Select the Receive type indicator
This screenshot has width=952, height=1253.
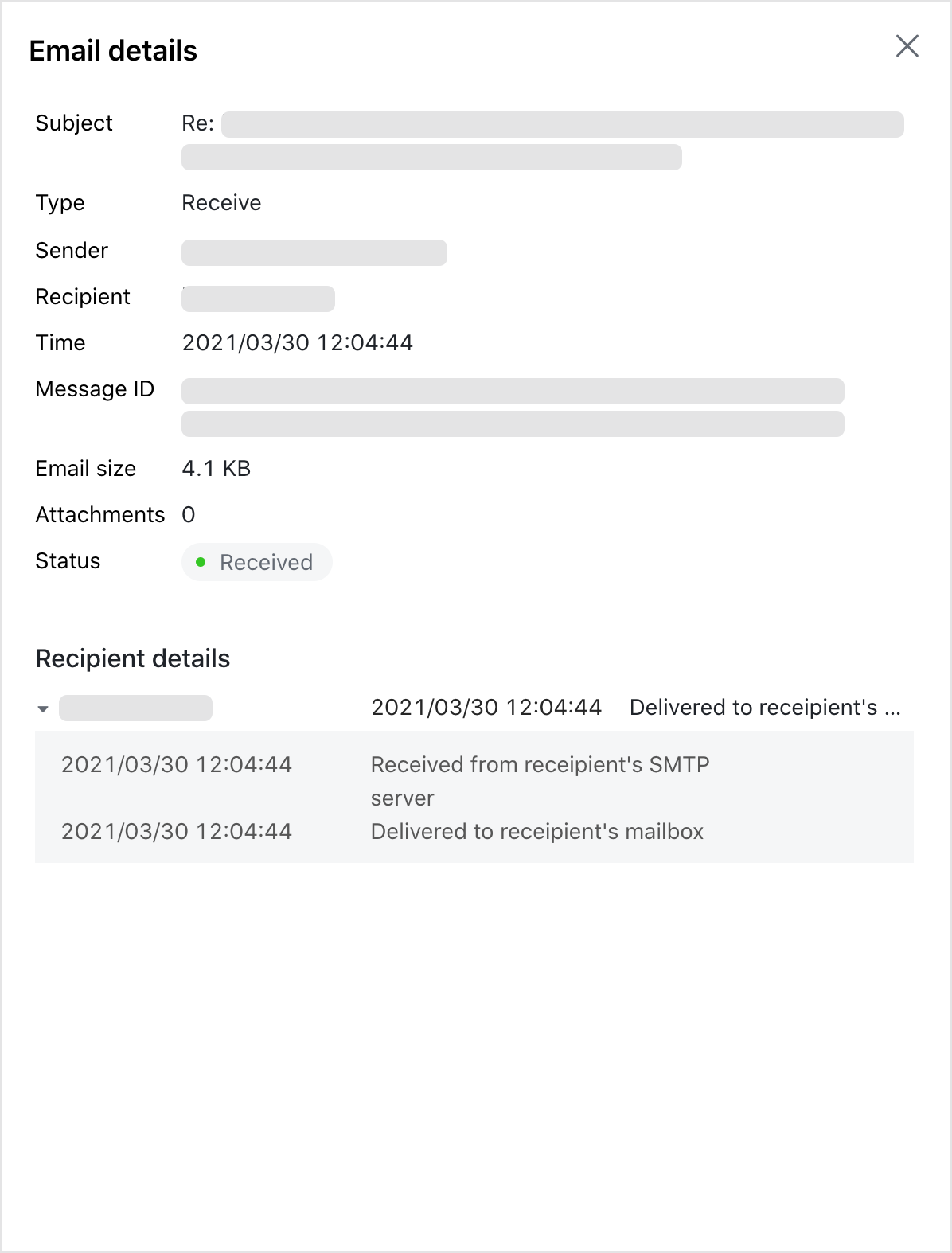pos(221,202)
